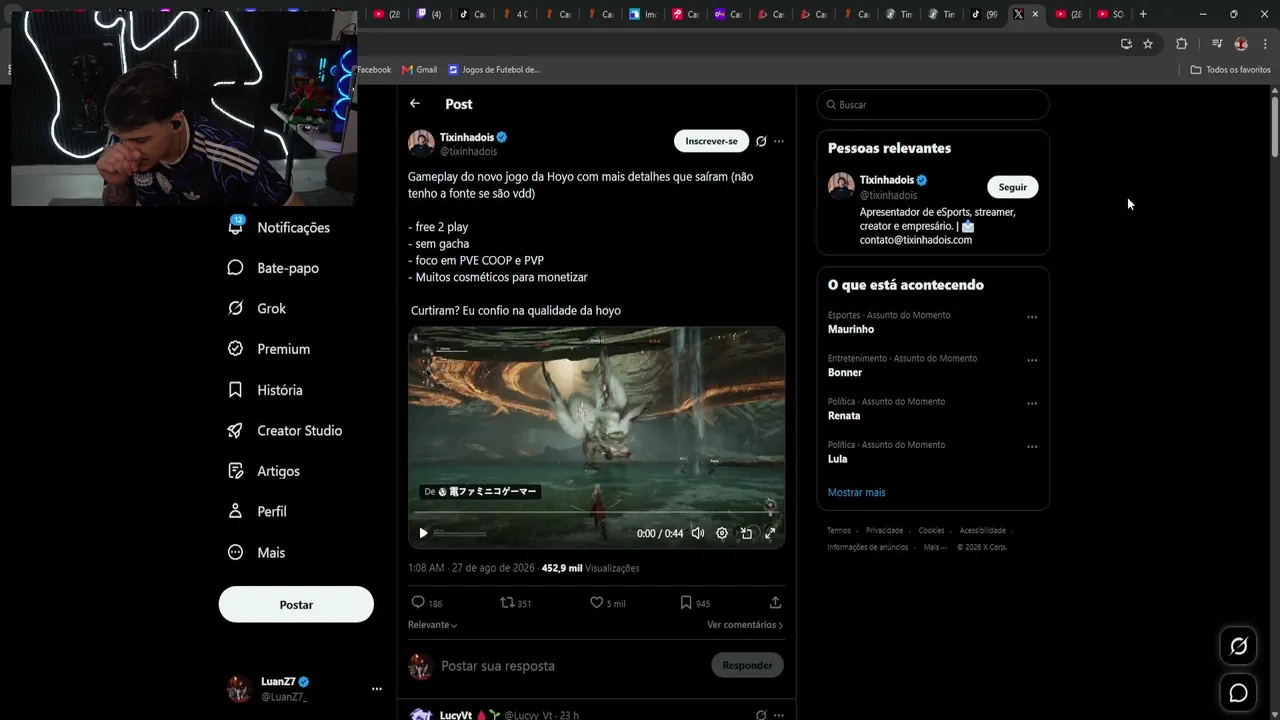The height and width of the screenshot is (720, 1280).
Task: Repost the post with 351 reposts
Action: 507,602
